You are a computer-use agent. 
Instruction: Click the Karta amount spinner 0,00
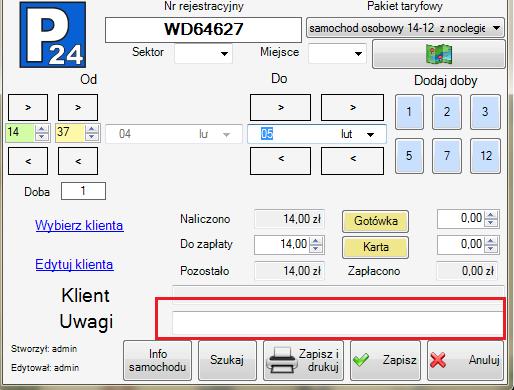click(468, 245)
